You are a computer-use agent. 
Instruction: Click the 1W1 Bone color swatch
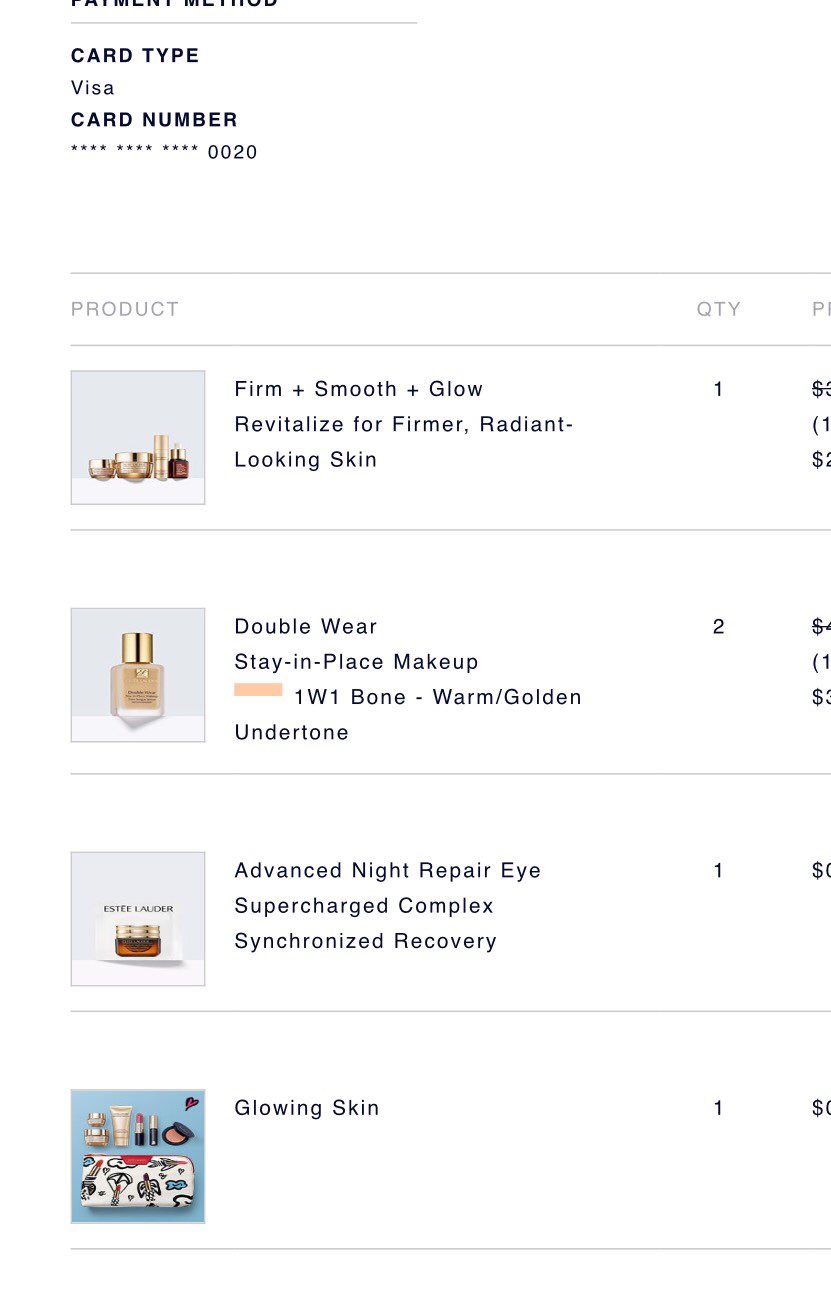pos(258,690)
